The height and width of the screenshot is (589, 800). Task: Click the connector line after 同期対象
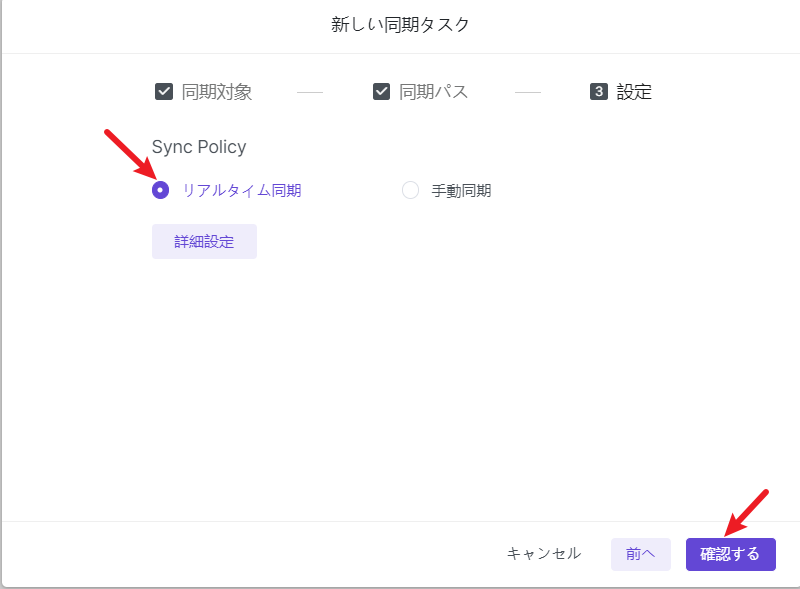(x=310, y=92)
